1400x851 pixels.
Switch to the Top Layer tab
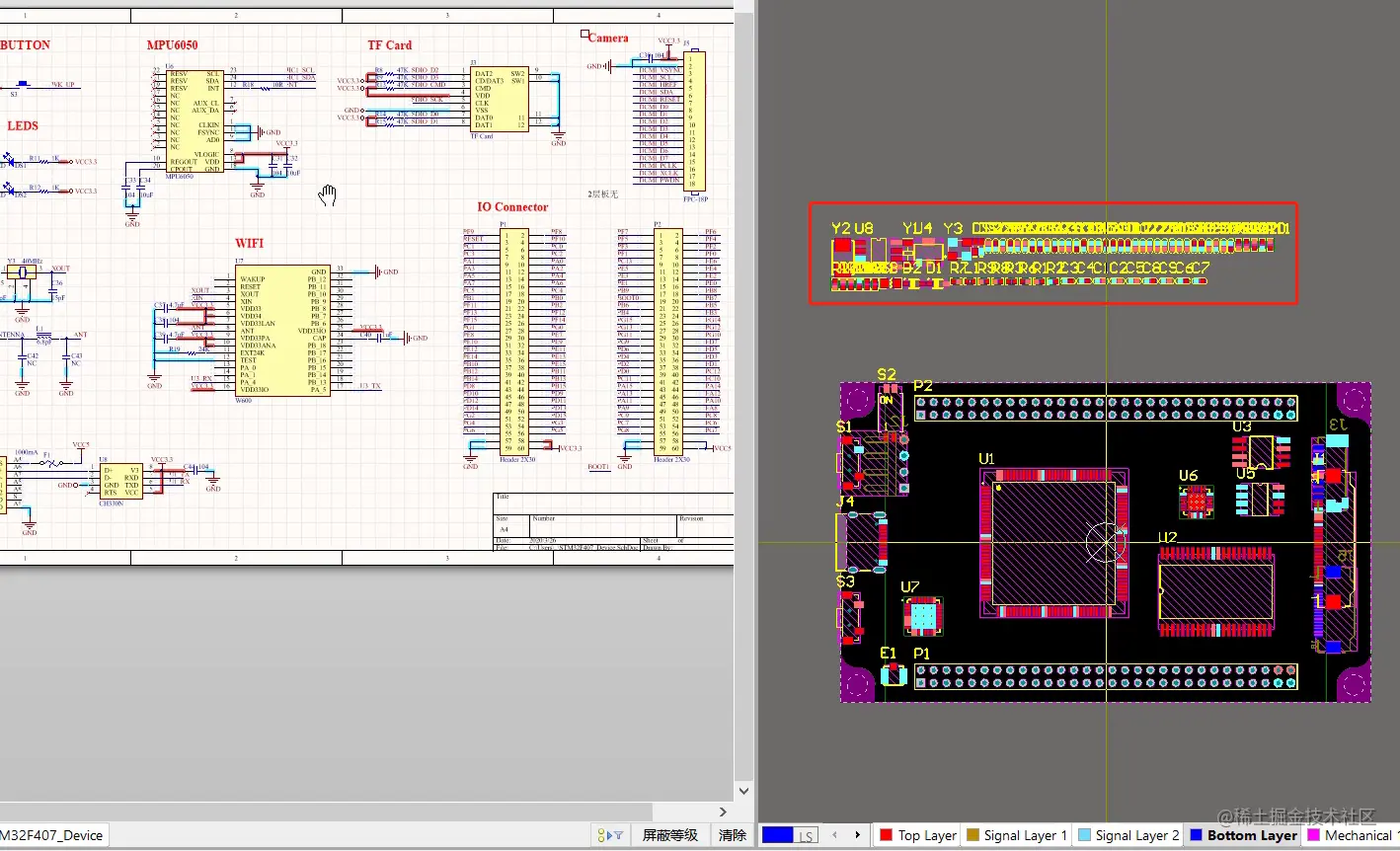coord(918,835)
